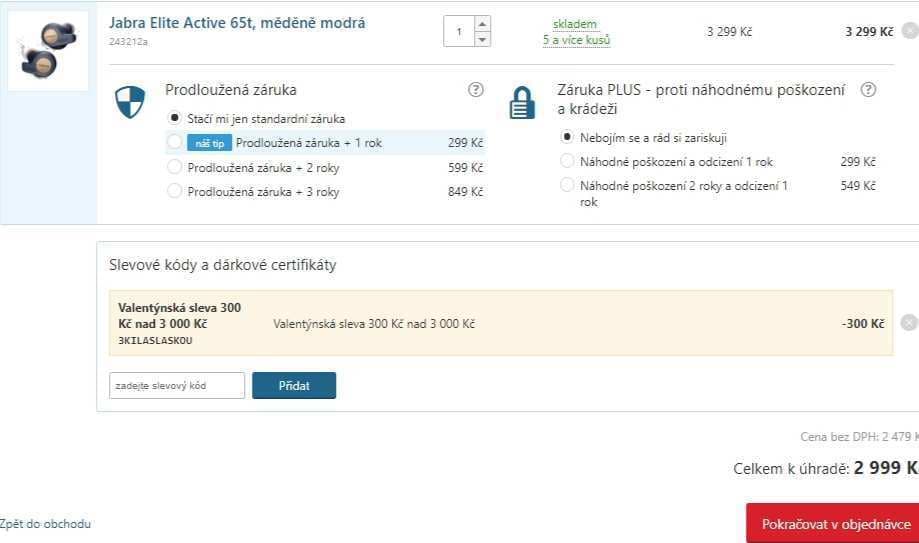Click the 'skladem 5 a více kusů' availability link

(576, 32)
